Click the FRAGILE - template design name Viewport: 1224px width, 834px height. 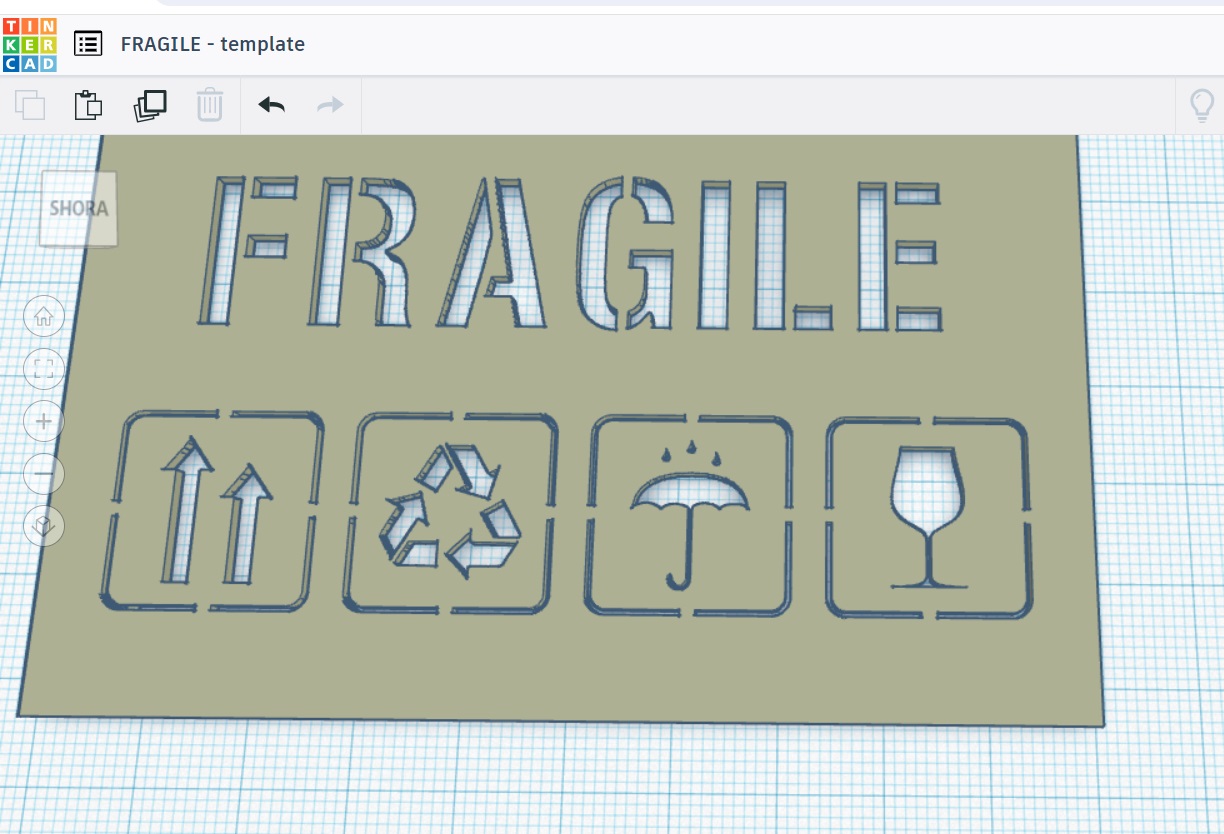pos(213,44)
